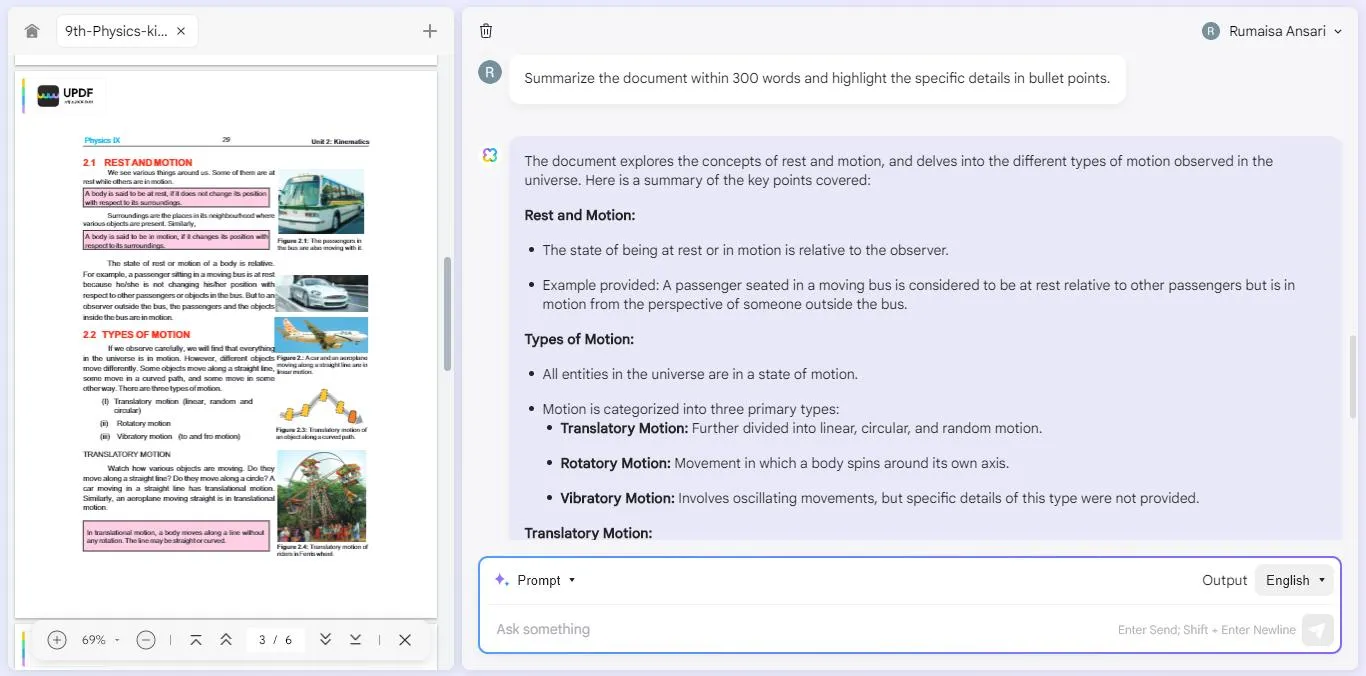The height and width of the screenshot is (676, 1366).
Task: Click the '2.1 REST AND MOTION' heading
Action: (x=138, y=162)
